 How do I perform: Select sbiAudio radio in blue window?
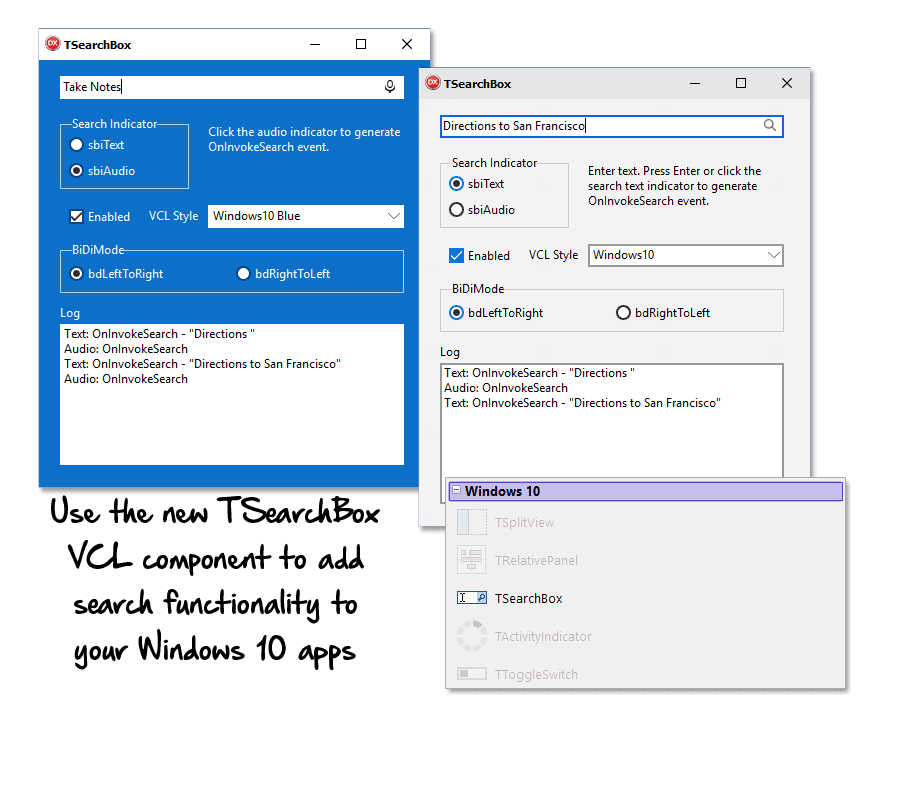tap(77, 171)
